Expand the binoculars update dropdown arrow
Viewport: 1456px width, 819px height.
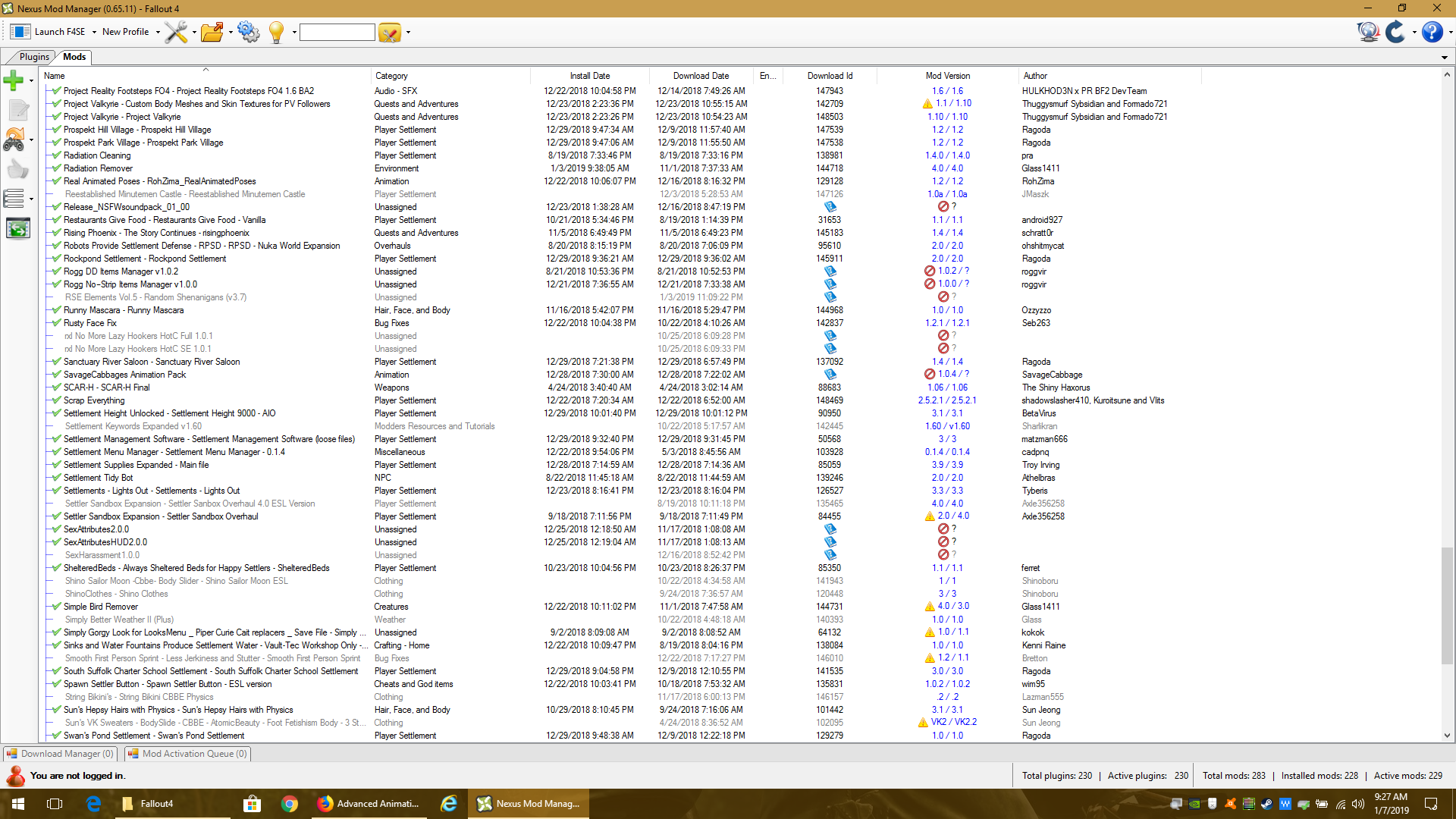click(31, 140)
